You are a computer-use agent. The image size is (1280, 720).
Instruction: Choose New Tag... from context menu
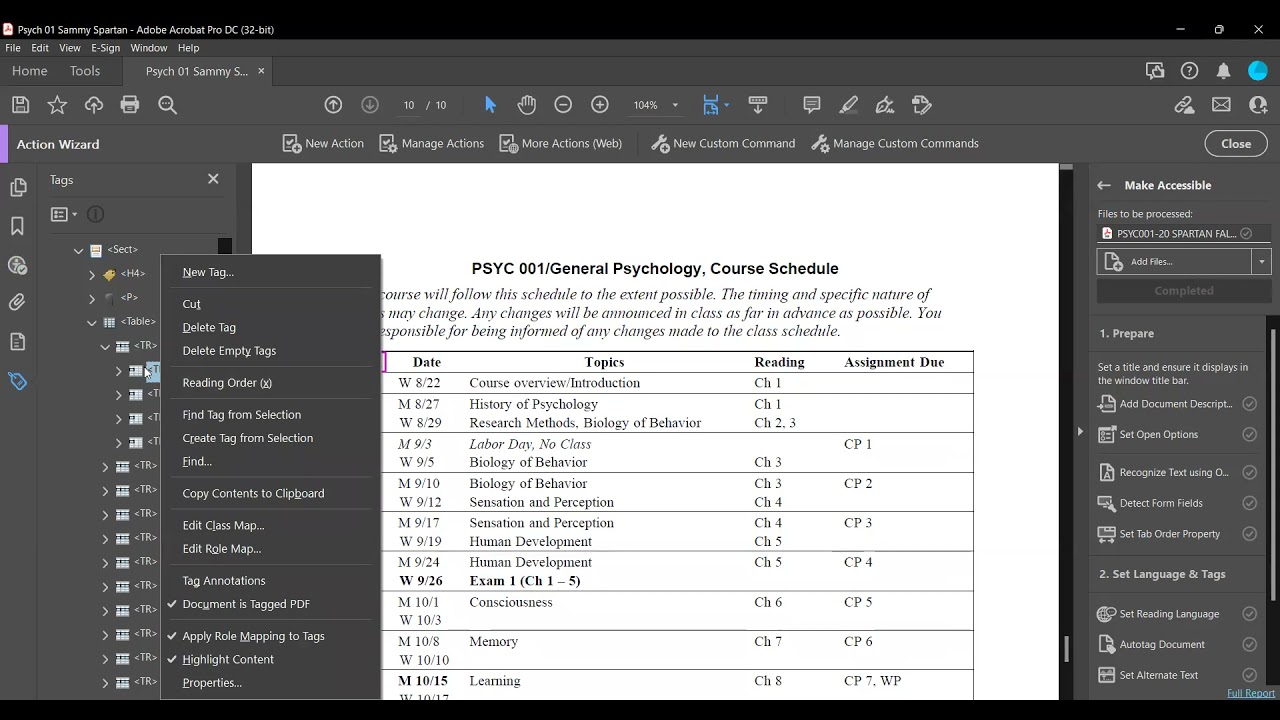[208, 272]
